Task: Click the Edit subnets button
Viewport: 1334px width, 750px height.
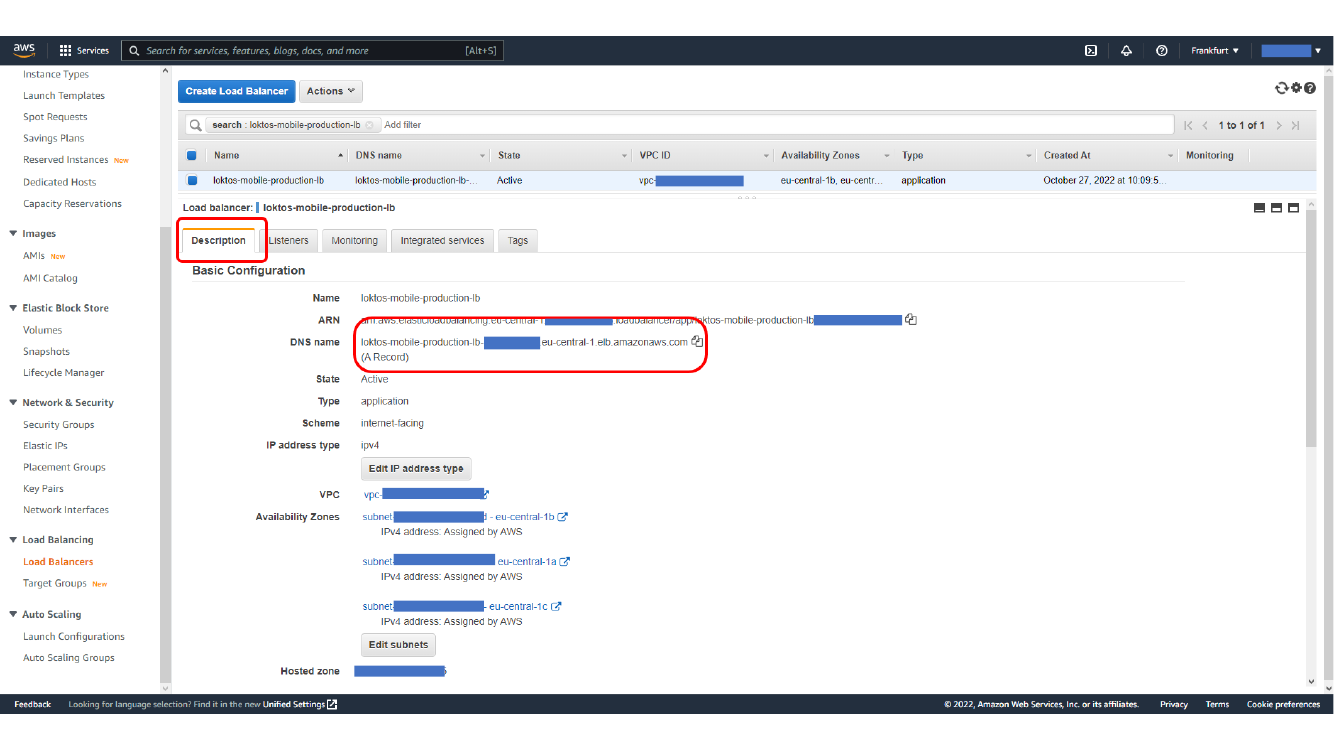Action: coord(398,645)
